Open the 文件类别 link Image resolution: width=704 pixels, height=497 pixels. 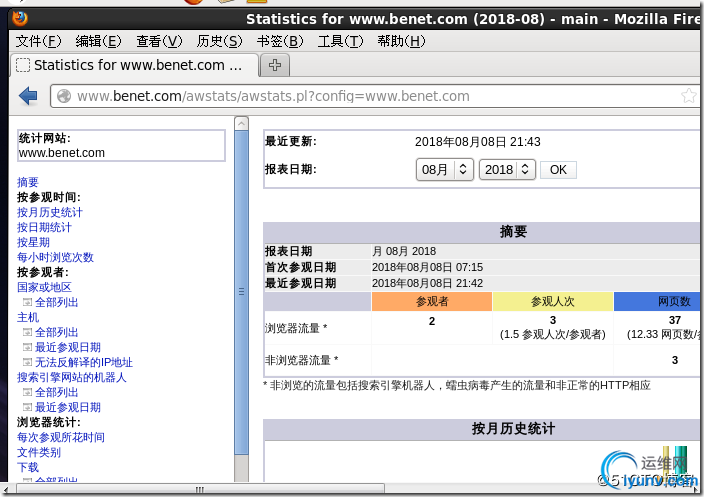39,452
